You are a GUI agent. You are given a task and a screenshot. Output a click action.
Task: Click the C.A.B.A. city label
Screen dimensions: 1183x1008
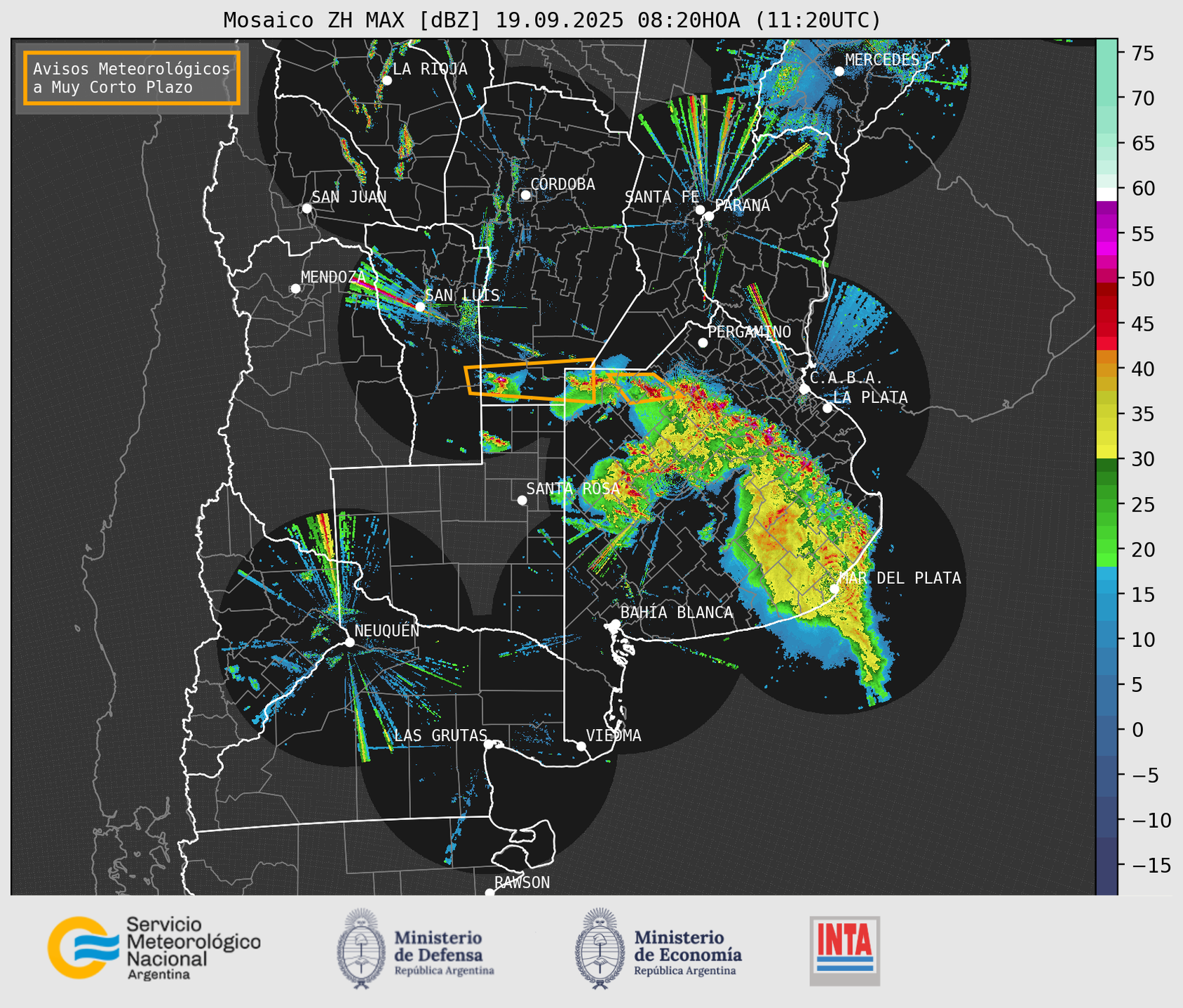[x=846, y=378]
